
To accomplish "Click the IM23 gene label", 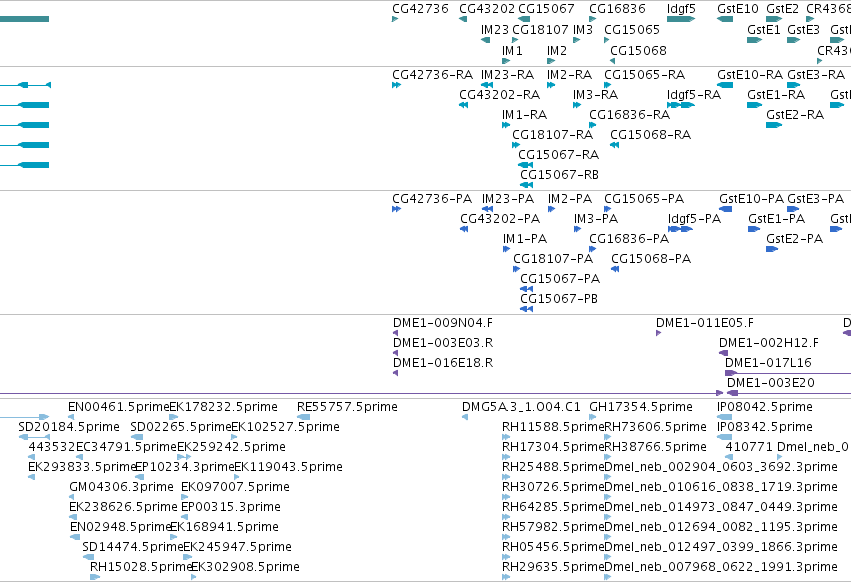I will click(494, 30).
